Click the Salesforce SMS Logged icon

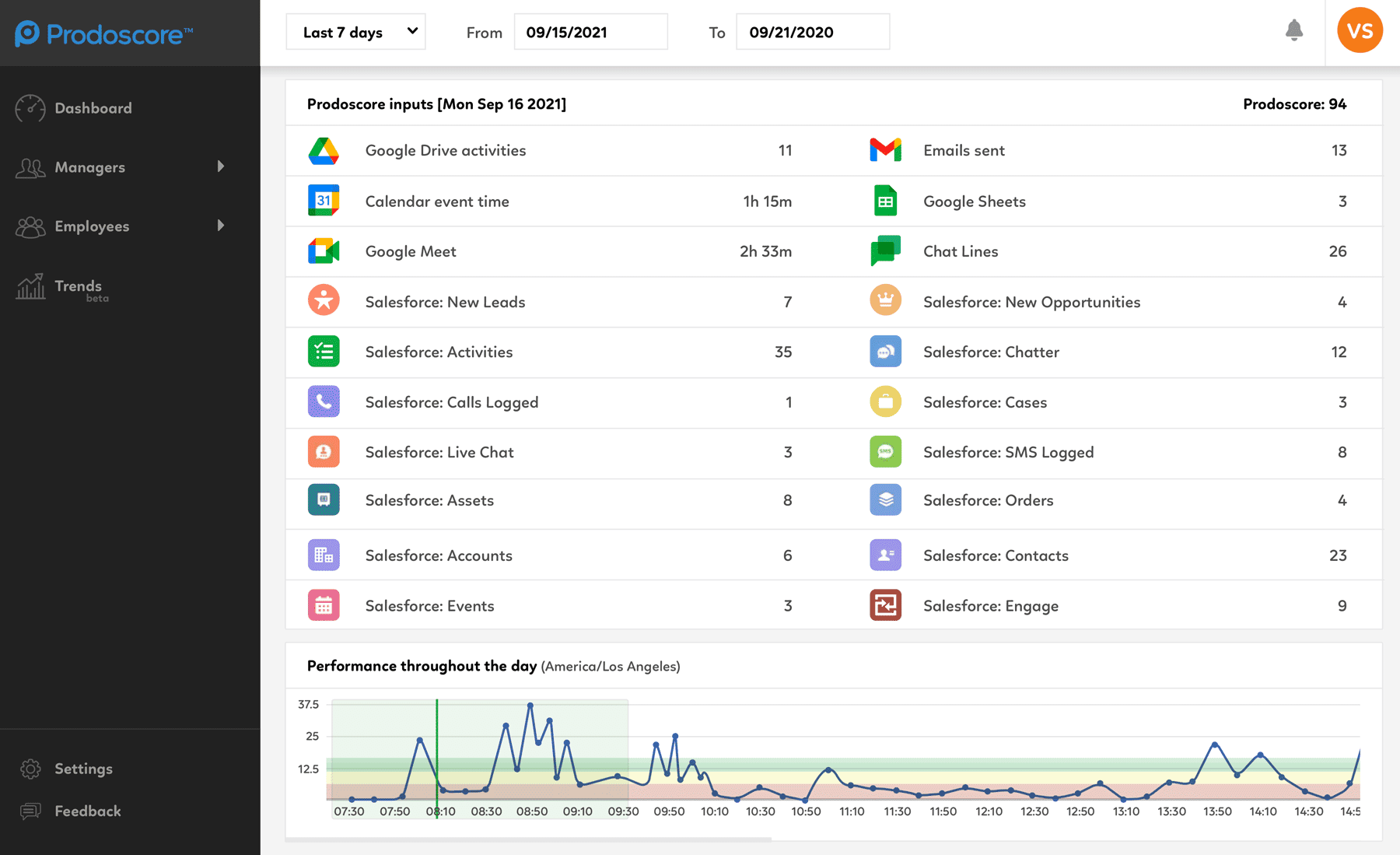point(885,452)
